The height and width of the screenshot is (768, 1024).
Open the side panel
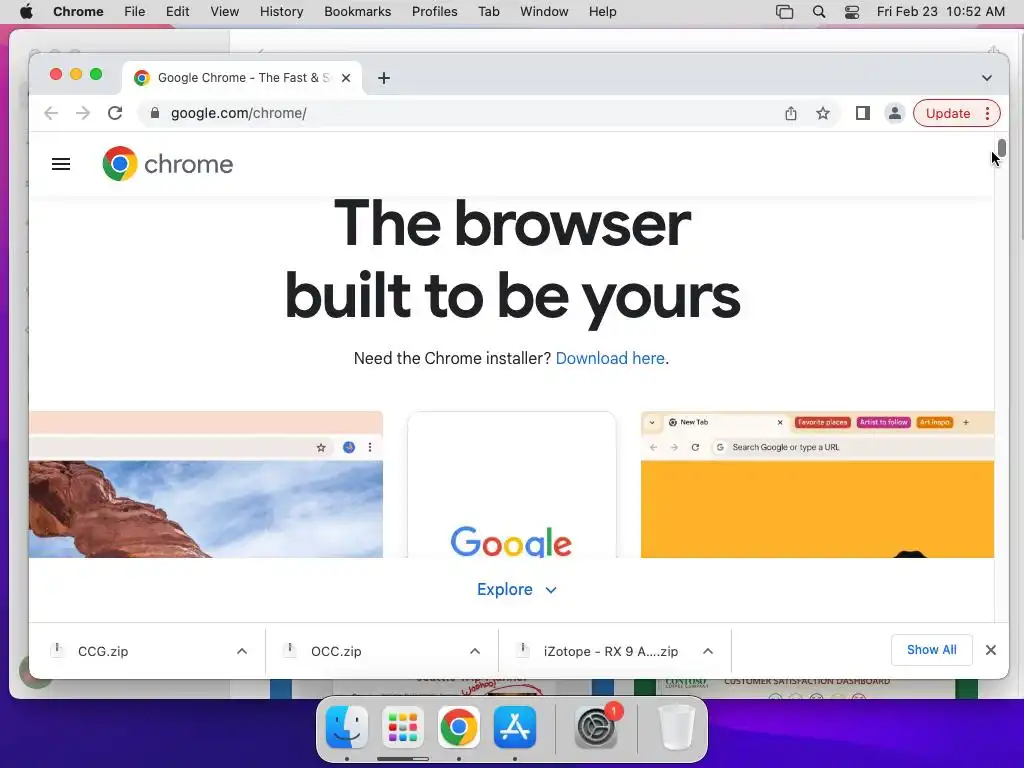point(863,113)
